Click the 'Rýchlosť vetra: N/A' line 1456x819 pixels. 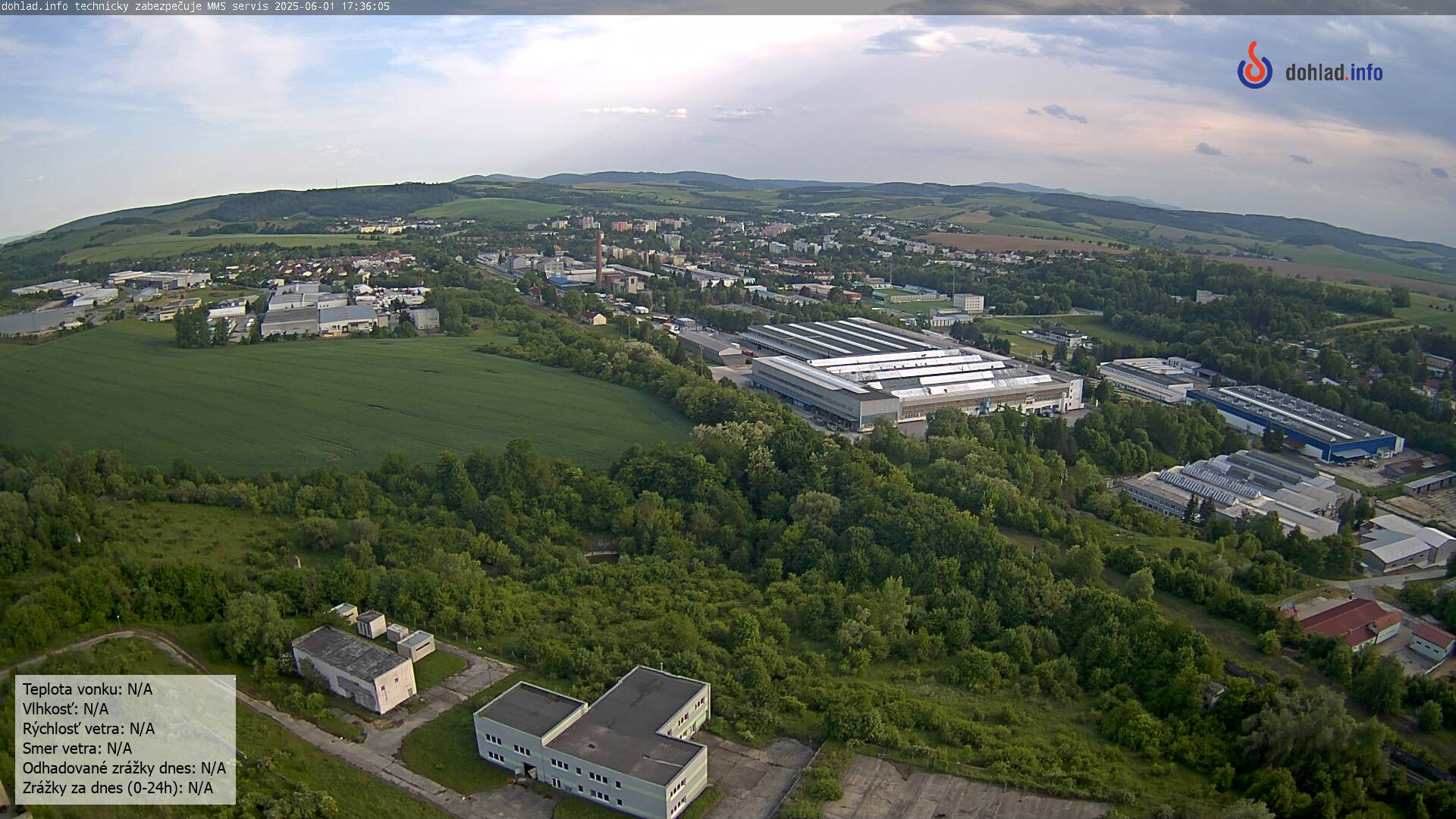(89, 729)
